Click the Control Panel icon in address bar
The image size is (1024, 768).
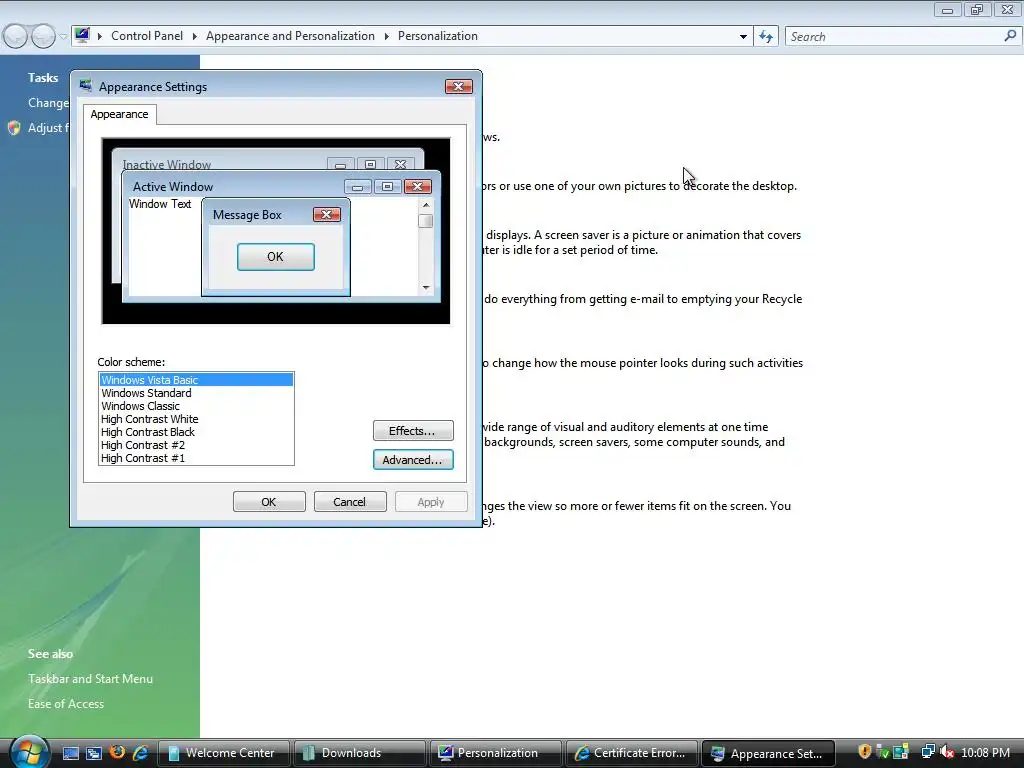(x=82, y=35)
